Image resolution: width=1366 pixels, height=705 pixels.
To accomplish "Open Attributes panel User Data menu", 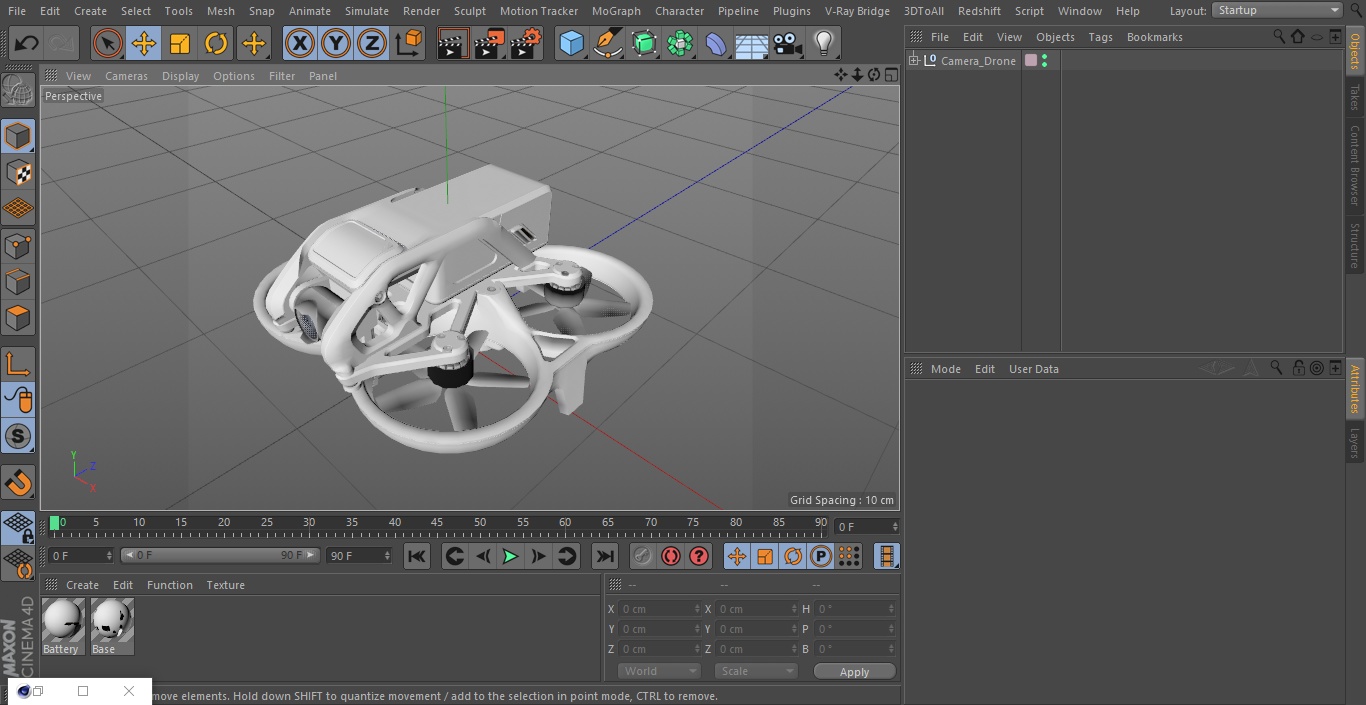I will (1033, 369).
